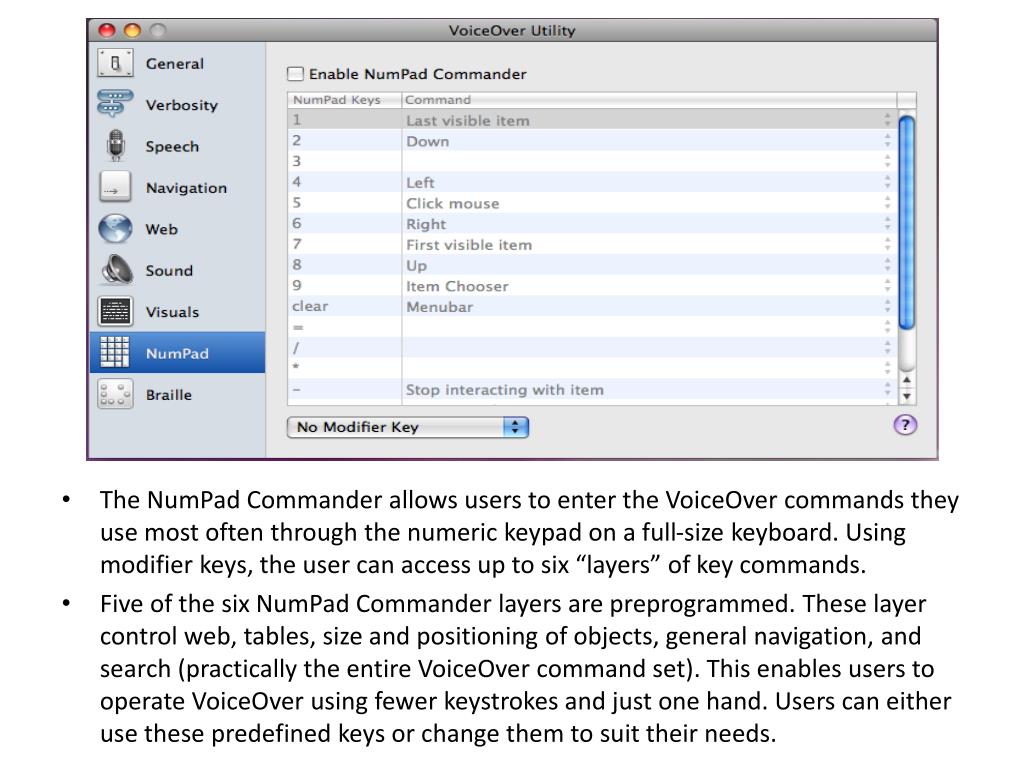
Task: Select the Verbosity speech-bubble icon
Action: pyautogui.click(x=115, y=104)
